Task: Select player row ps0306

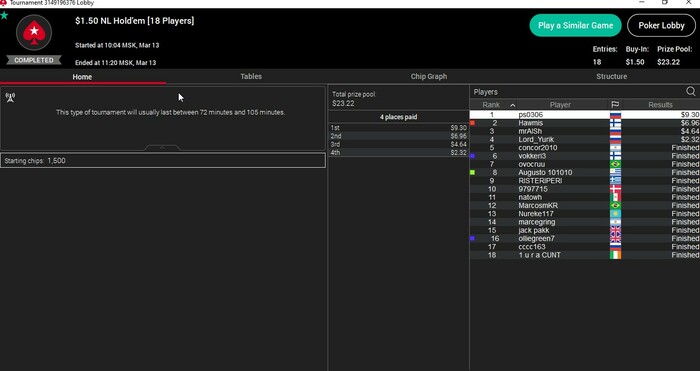Action: [585, 115]
